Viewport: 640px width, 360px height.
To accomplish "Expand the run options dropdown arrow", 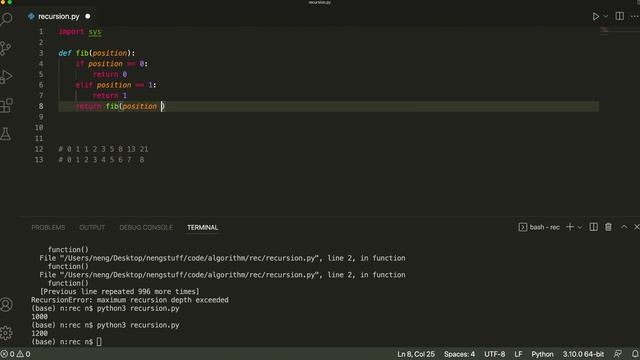I will coord(606,16).
